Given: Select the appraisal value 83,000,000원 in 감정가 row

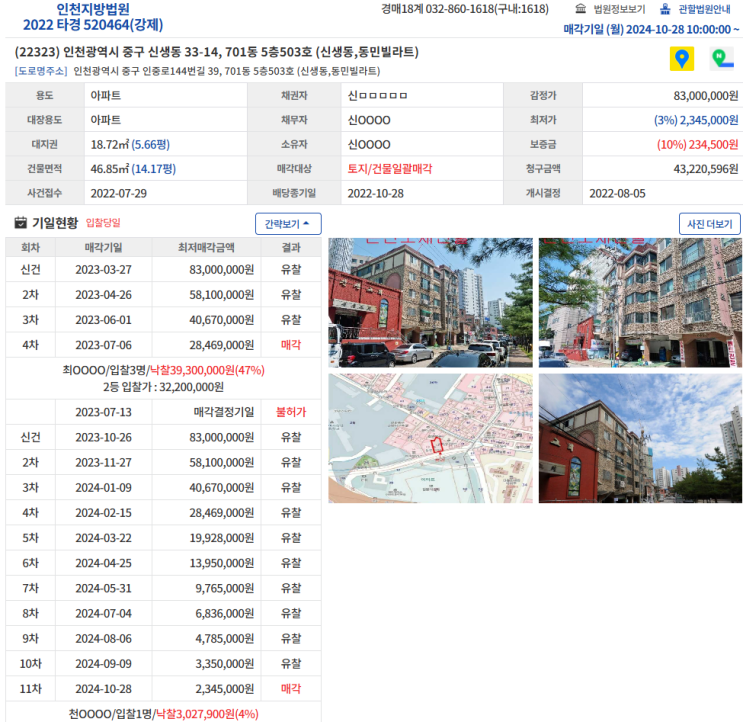Looking at the screenshot, I should click(706, 96).
